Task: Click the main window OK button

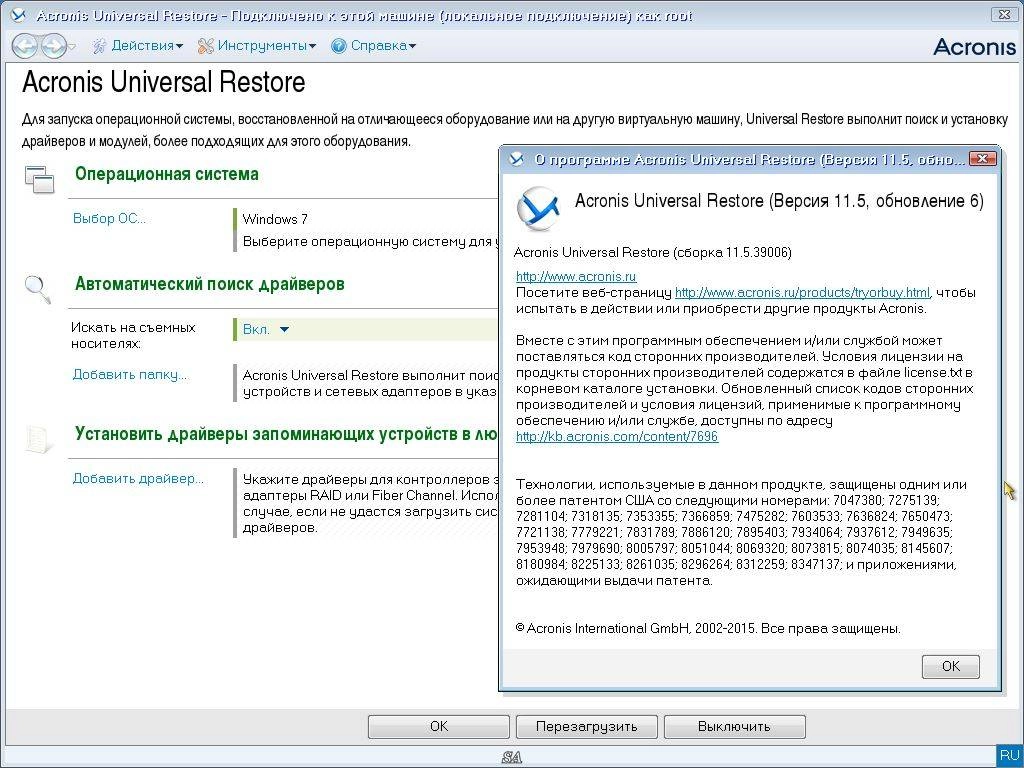Action: (439, 726)
